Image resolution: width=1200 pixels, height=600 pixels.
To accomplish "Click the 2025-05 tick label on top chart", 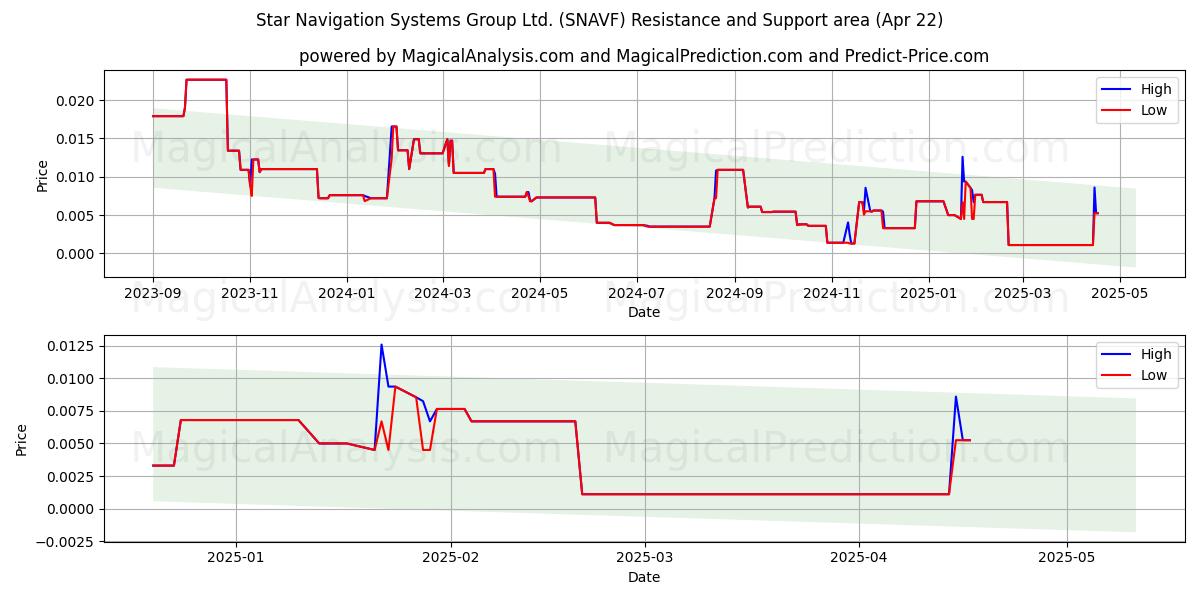I will coord(1119,294).
